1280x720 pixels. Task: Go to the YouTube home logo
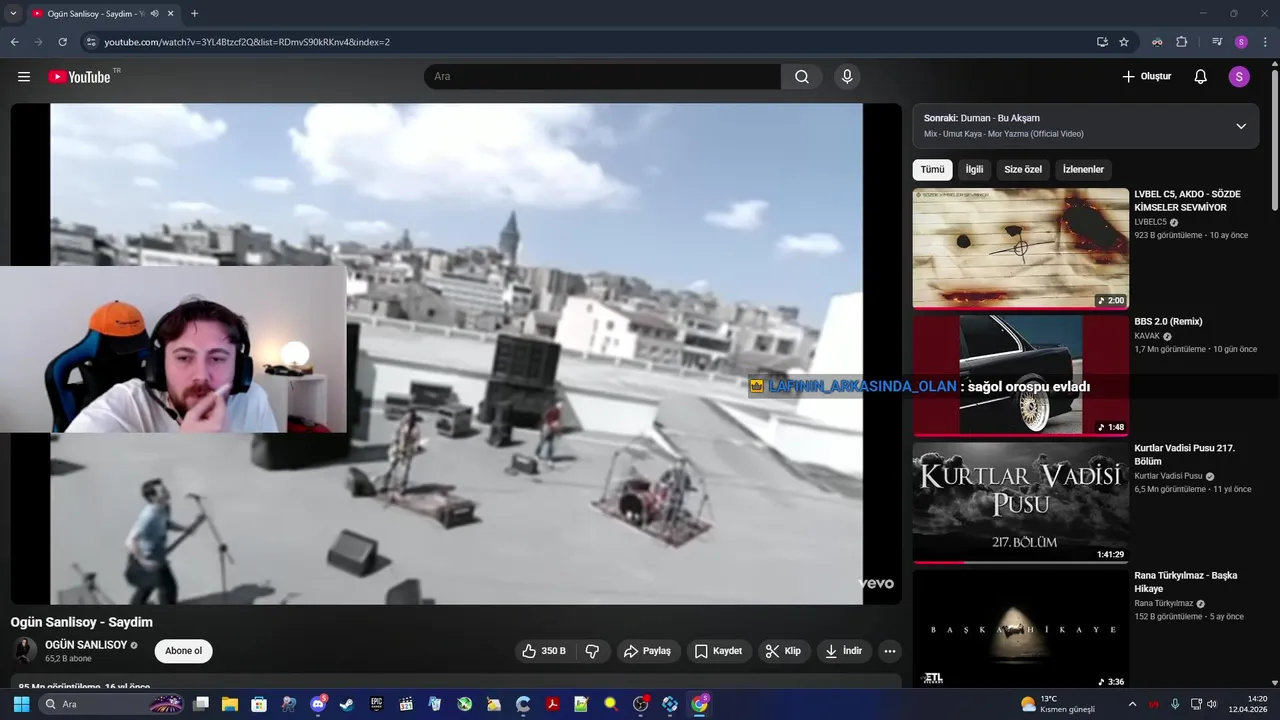click(79, 77)
